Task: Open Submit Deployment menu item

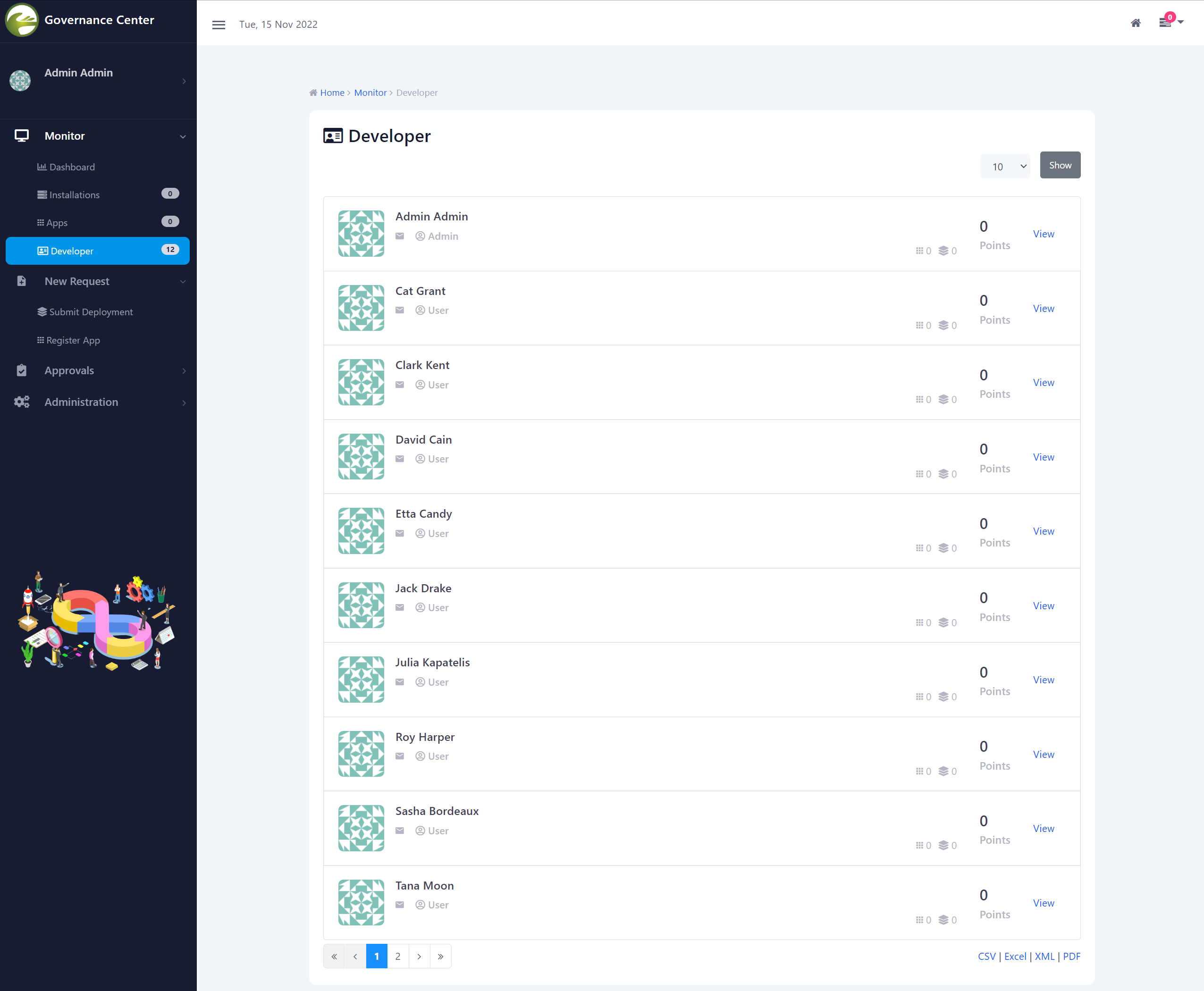Action: [x=91, y=311]
